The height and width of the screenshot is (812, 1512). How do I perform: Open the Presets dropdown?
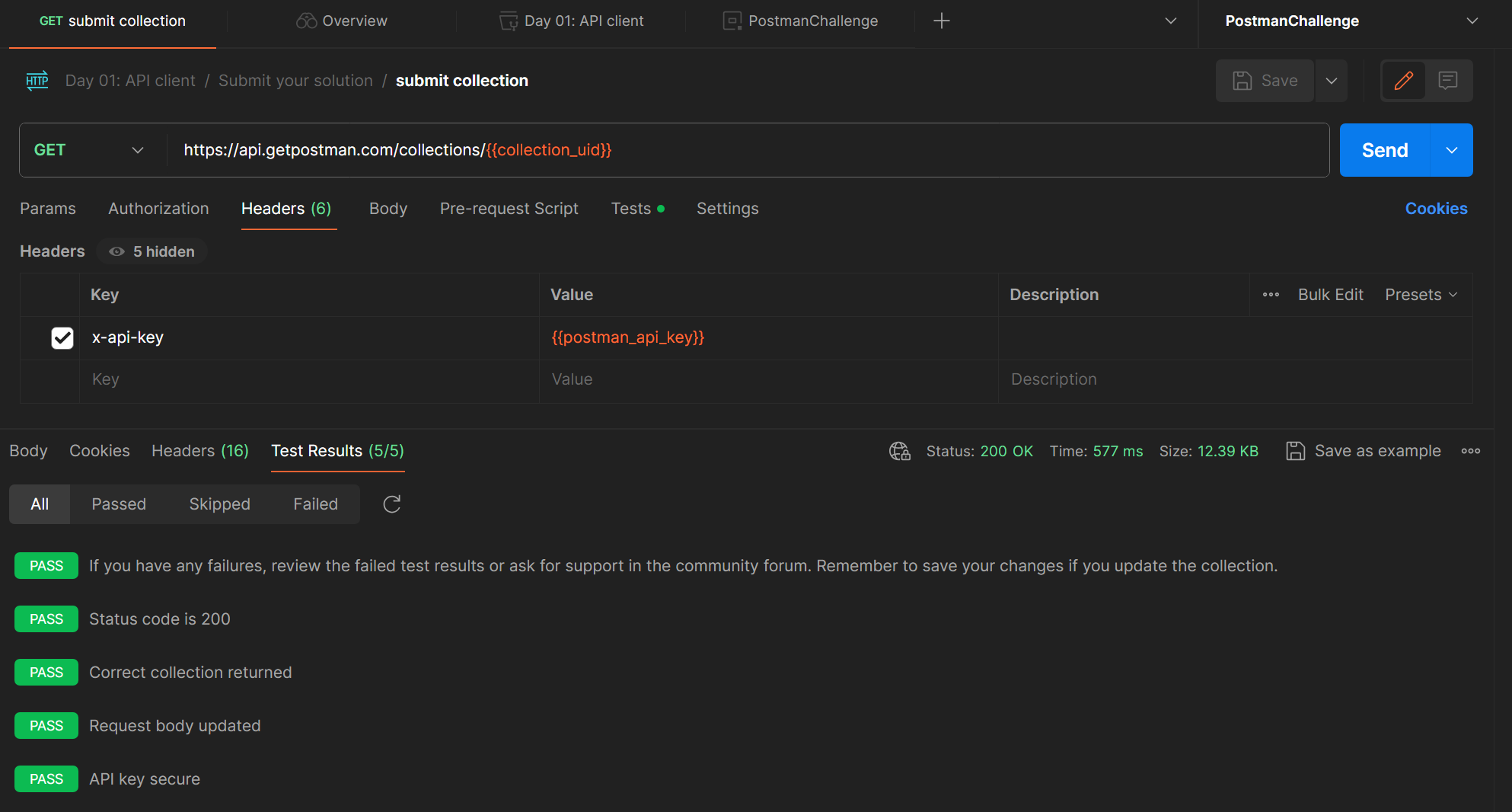pos(1421,295)
